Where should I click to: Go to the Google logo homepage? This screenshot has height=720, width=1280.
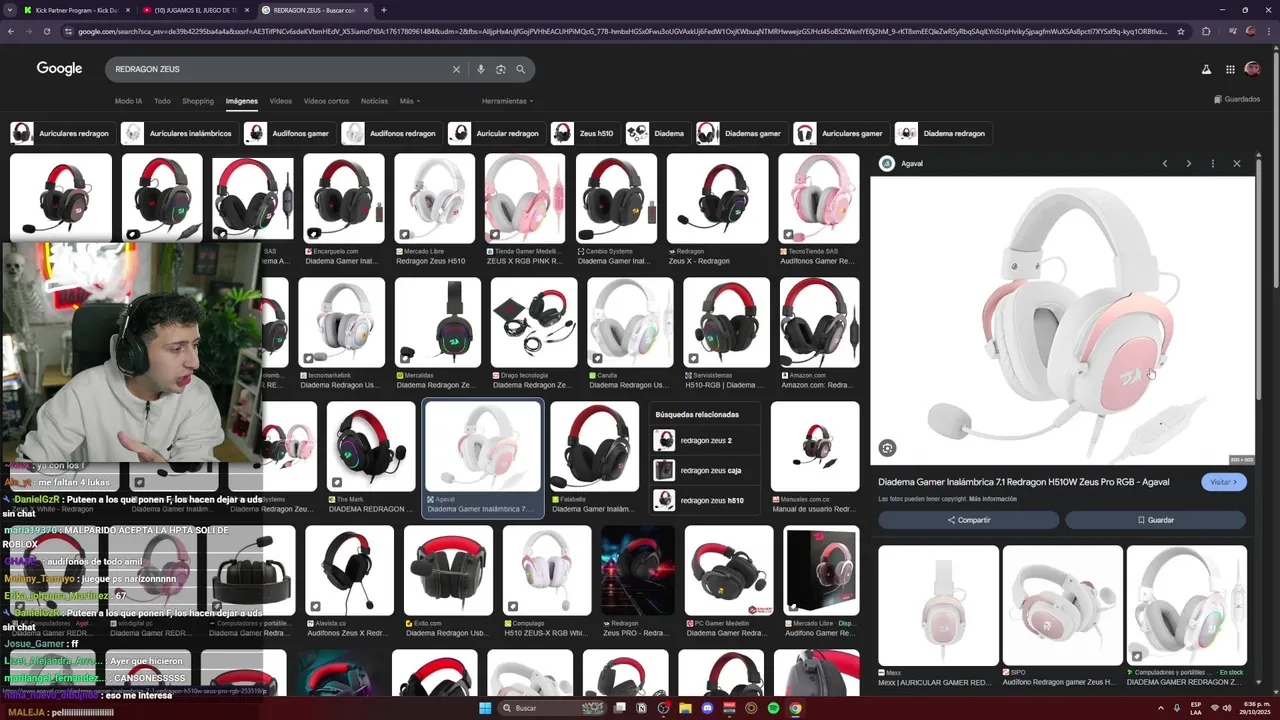(59, 68)
